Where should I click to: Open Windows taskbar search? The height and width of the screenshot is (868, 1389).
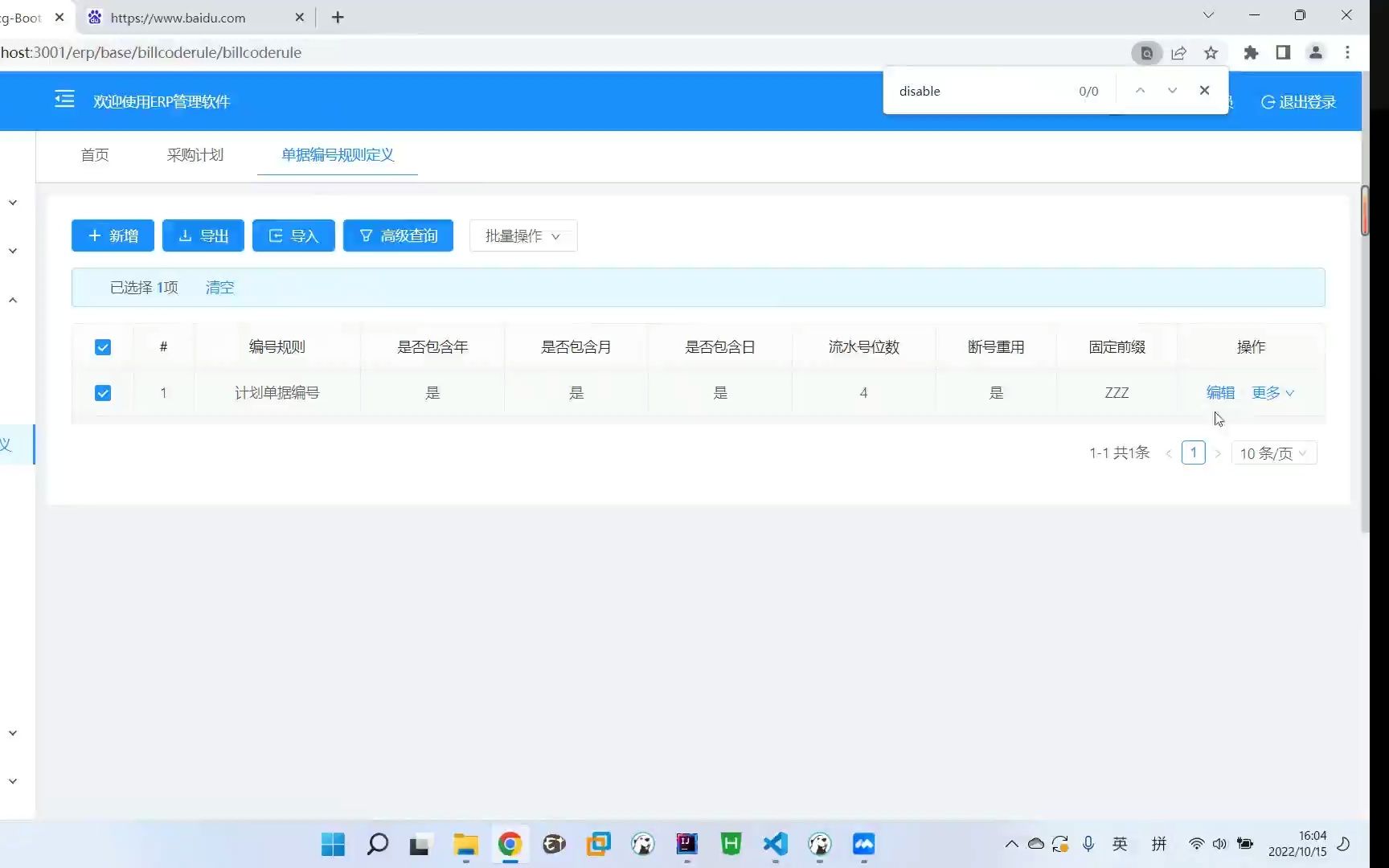(377, 844)
